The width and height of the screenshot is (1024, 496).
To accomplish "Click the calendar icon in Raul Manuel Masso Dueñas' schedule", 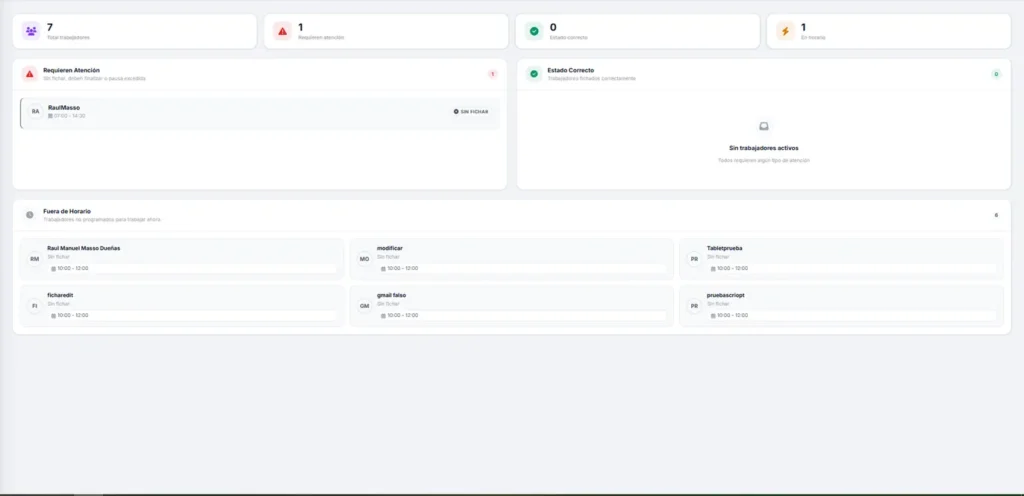I will point(54,269).
